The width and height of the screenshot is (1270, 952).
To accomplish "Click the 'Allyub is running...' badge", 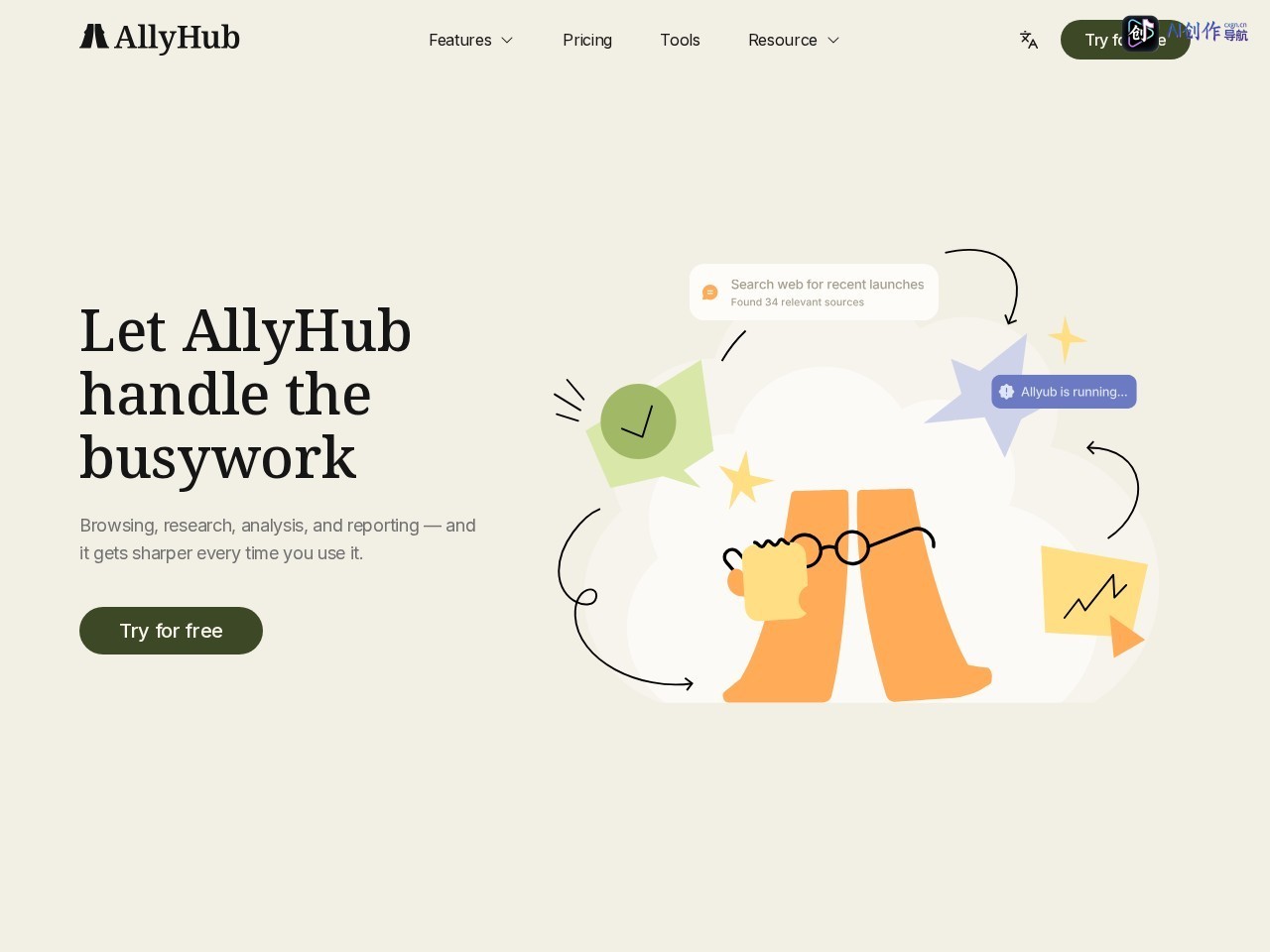I will point(1064,392).
